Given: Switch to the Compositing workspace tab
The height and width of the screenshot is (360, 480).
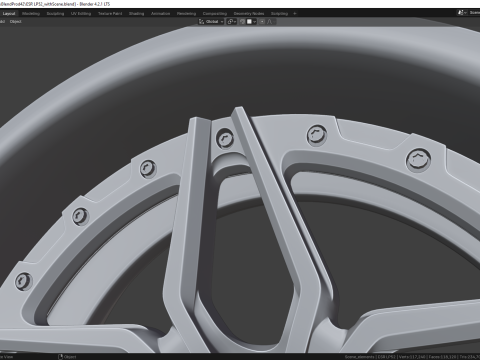Looking at the screenshot, I should tap(215, 14).
